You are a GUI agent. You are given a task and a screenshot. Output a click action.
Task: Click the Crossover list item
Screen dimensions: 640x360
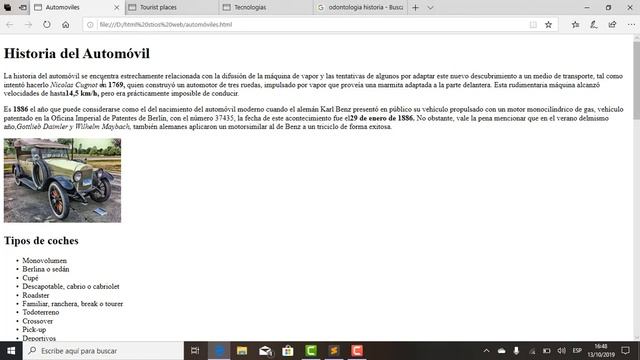[x=38, y=321]
